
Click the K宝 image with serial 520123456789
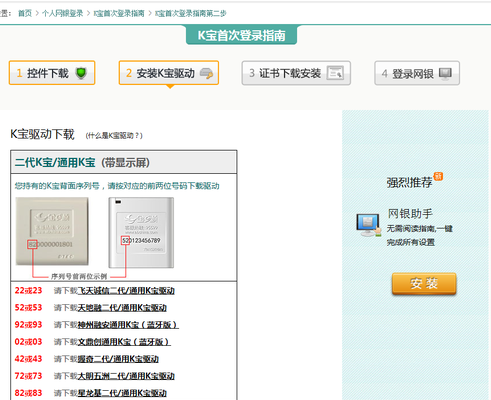click(x=141, y=233)
